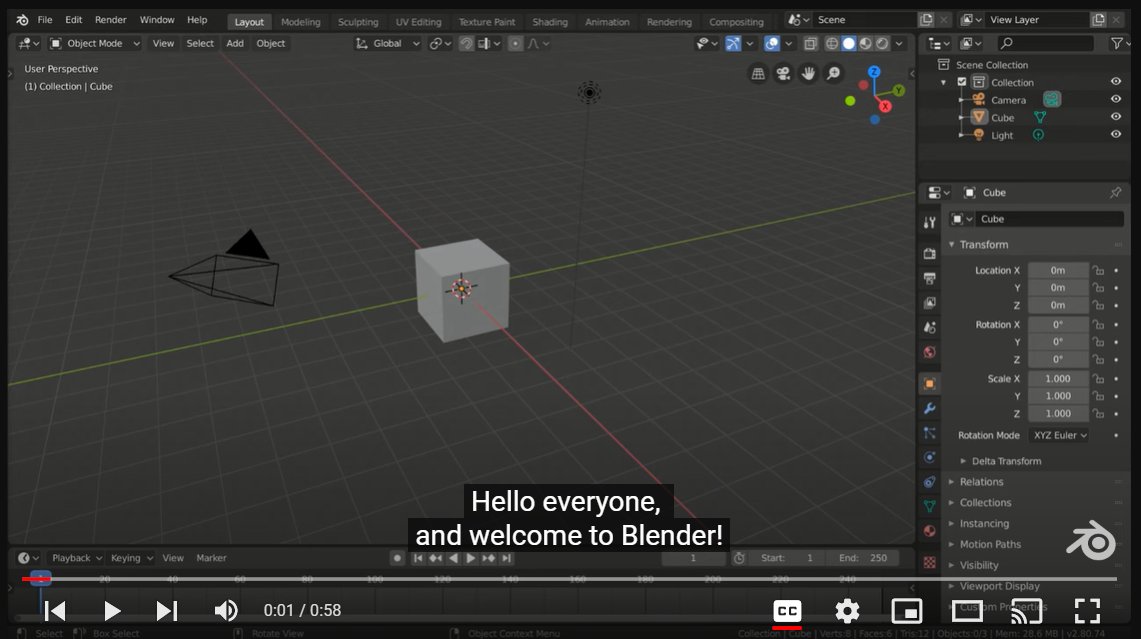Switch to the Modeling workspace tab
The height and width of the screenshot is (639, 1141).
[x=301, y=22]
